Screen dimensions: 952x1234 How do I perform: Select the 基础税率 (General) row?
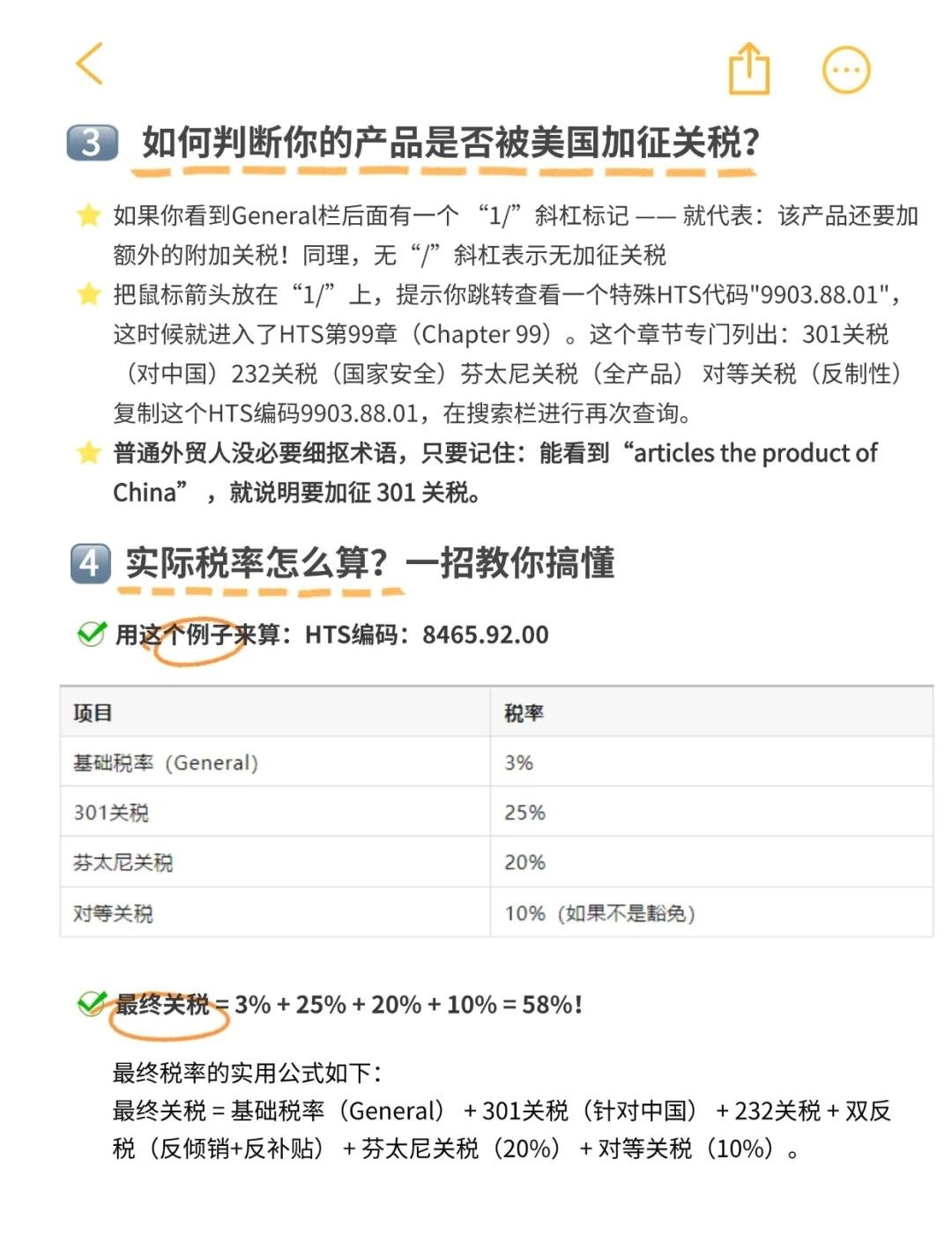coord(496,762)
